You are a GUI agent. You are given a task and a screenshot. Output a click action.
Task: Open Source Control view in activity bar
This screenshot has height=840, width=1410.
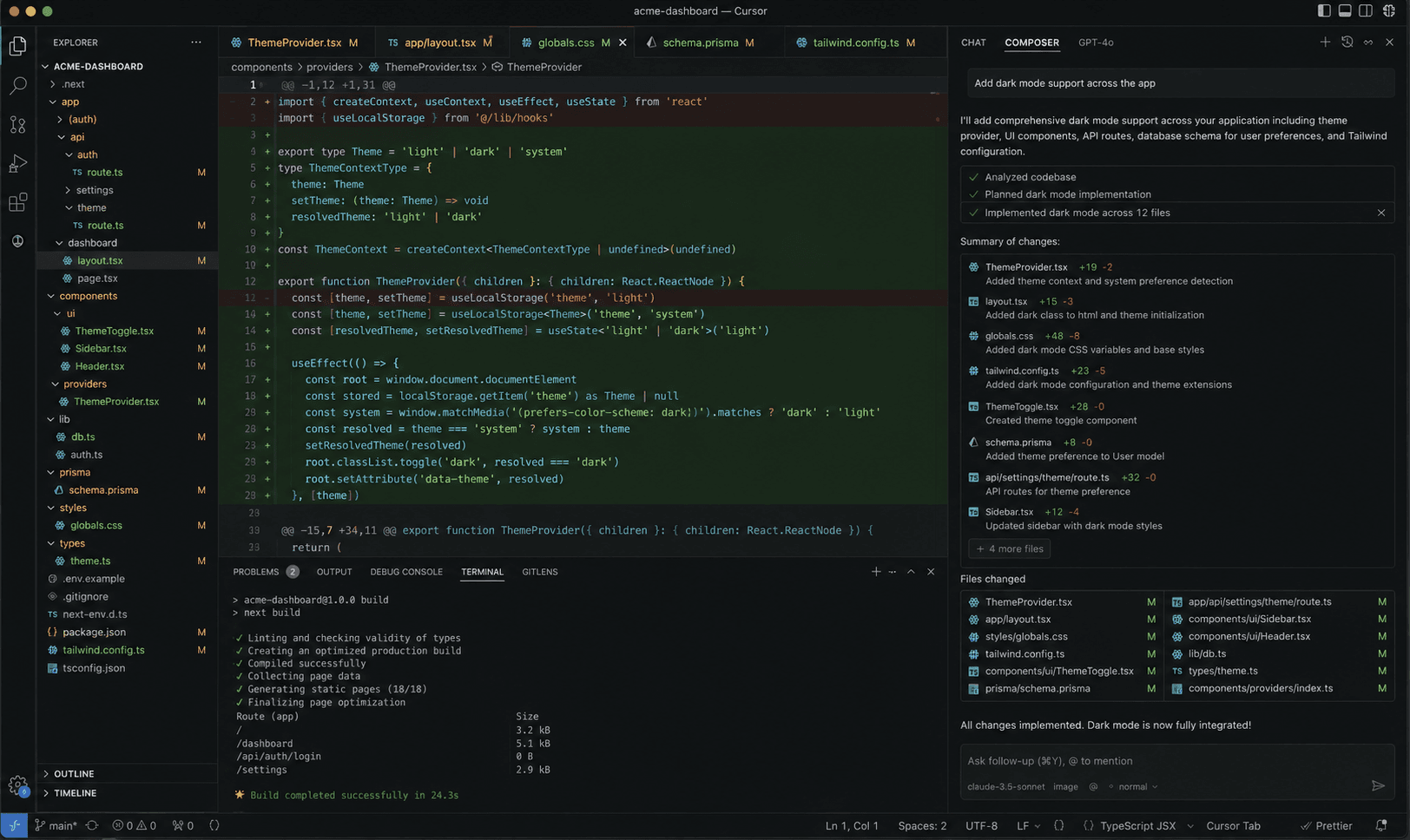[17, 125]
